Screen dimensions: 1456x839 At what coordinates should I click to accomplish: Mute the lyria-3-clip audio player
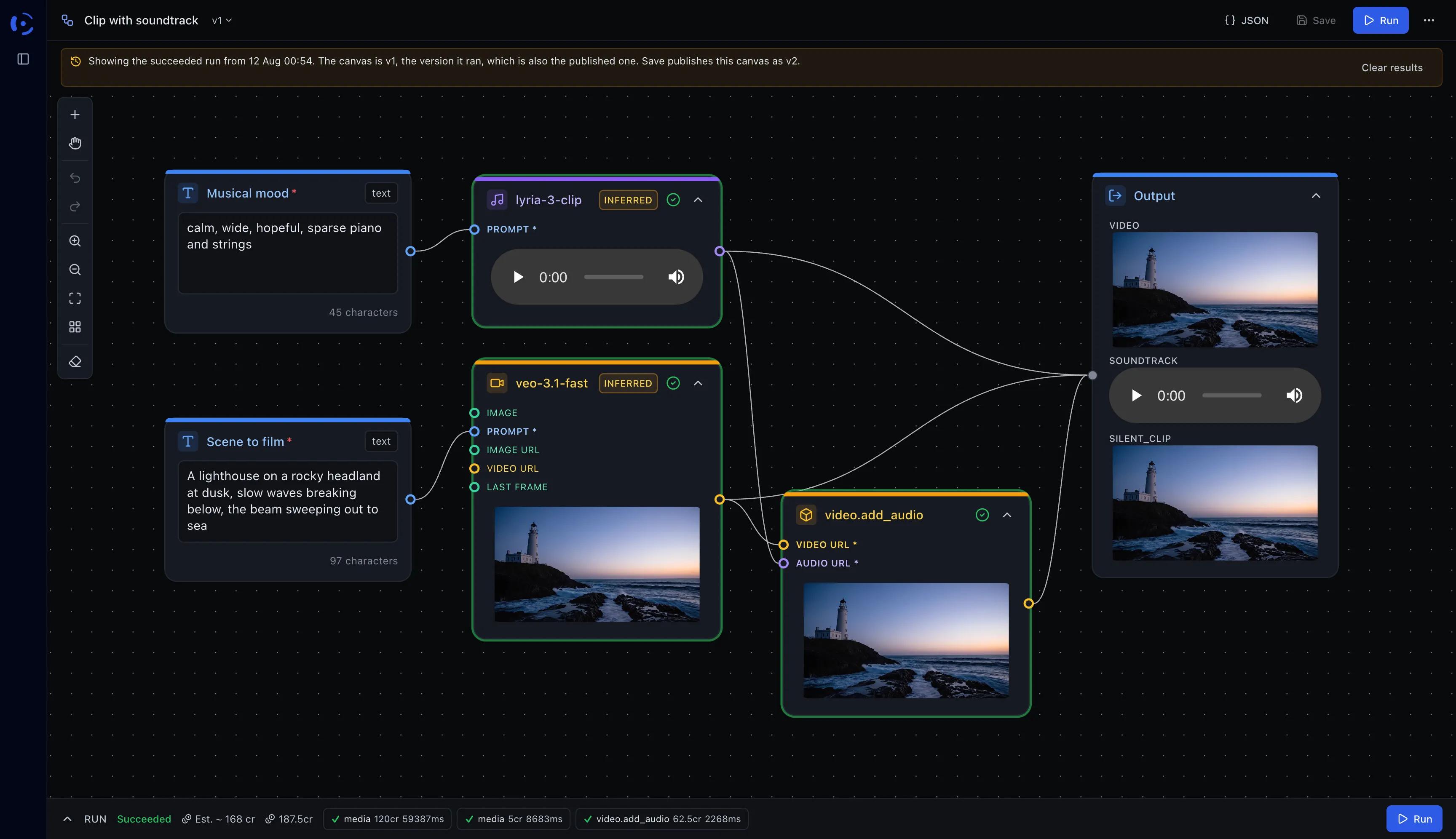point(676,277)
